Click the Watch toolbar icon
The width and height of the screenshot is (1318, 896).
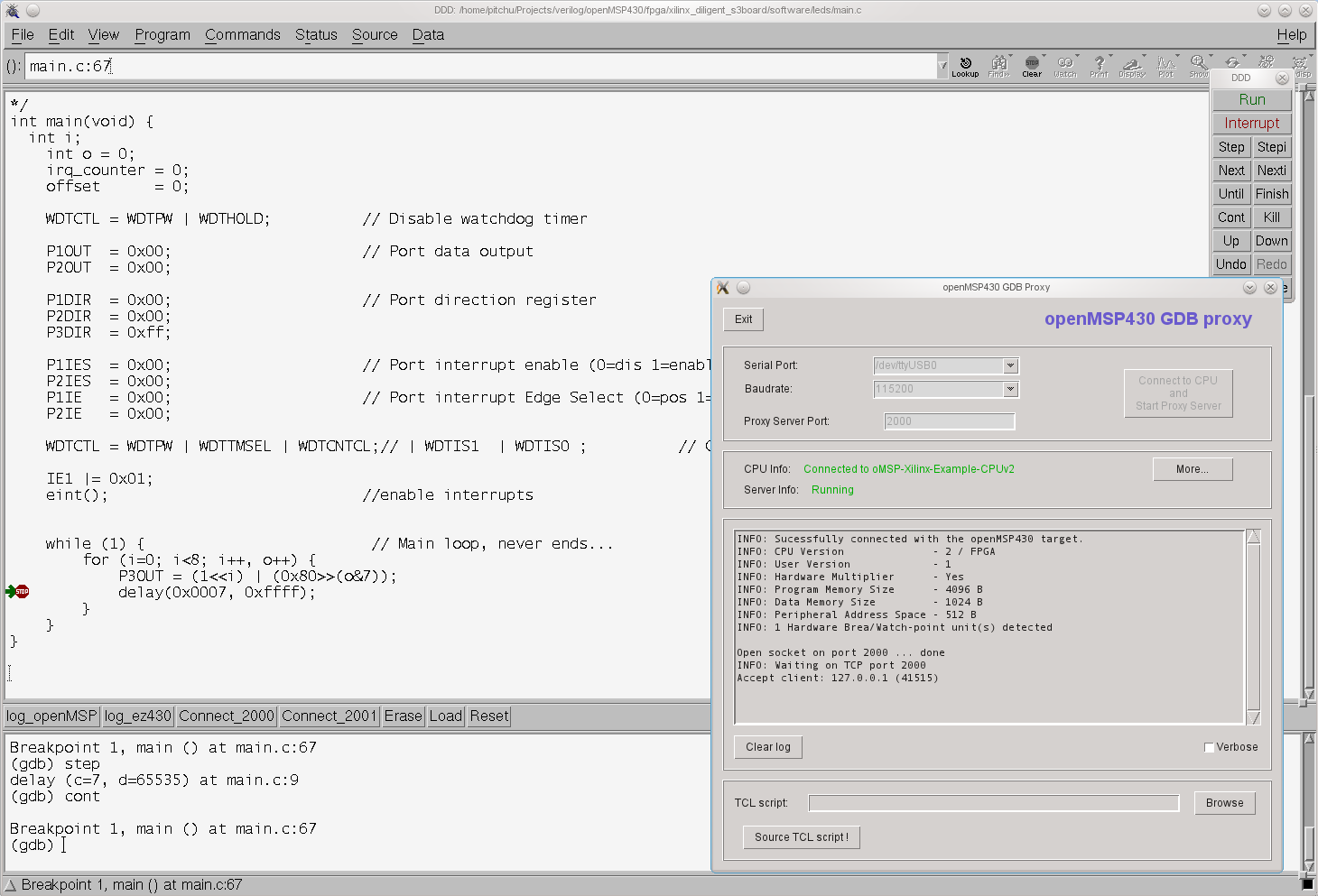(x=1065, y=66)
